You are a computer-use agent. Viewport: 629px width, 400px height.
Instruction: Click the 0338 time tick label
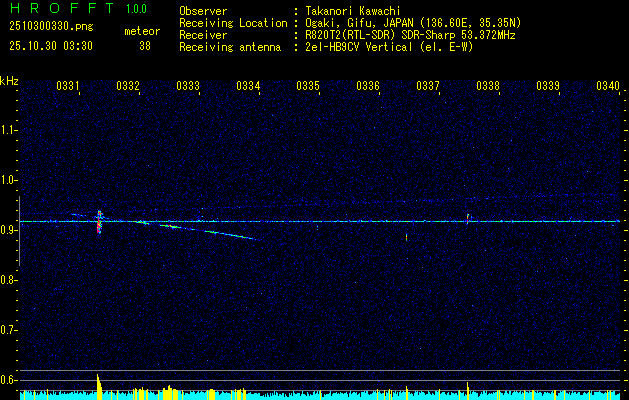tap(488, 85)
